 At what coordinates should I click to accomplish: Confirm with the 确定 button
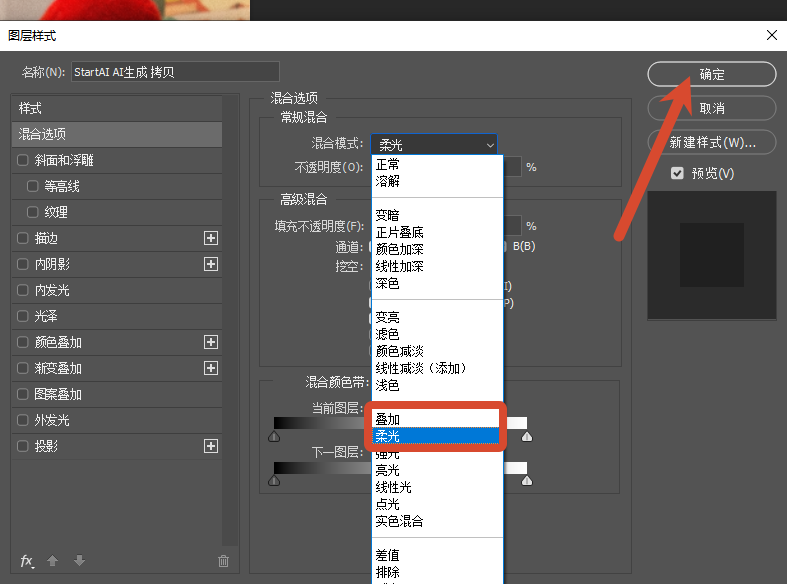click(712, 74)
